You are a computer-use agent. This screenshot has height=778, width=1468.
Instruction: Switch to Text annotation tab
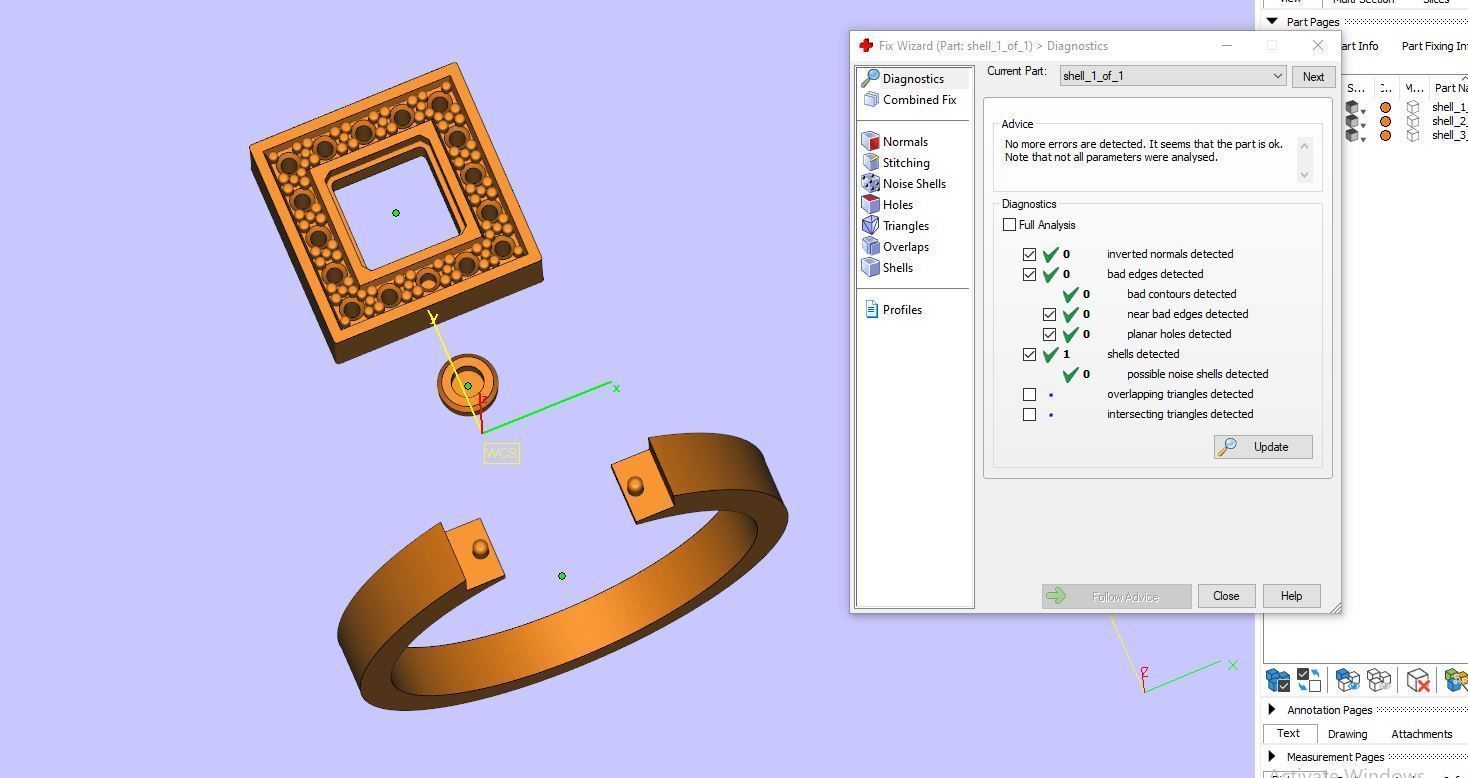coord(1288,733)
